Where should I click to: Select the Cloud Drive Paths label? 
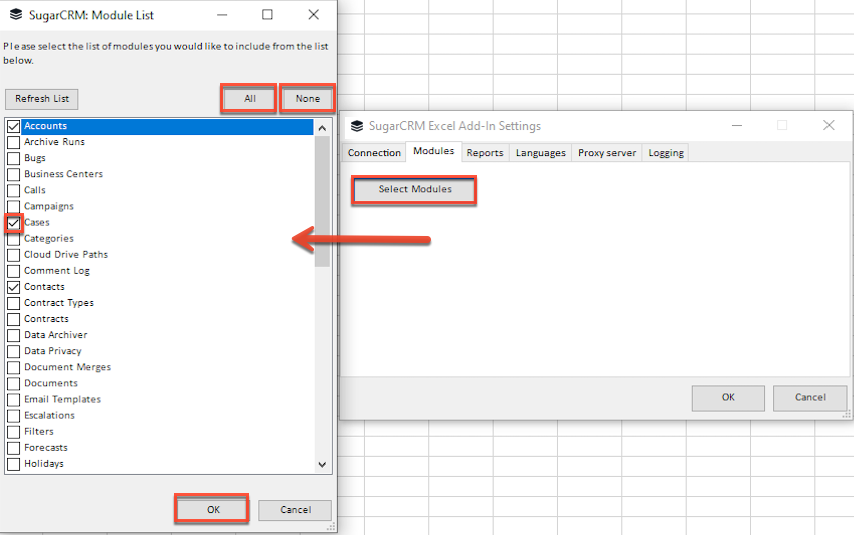[x=66, y=254]
